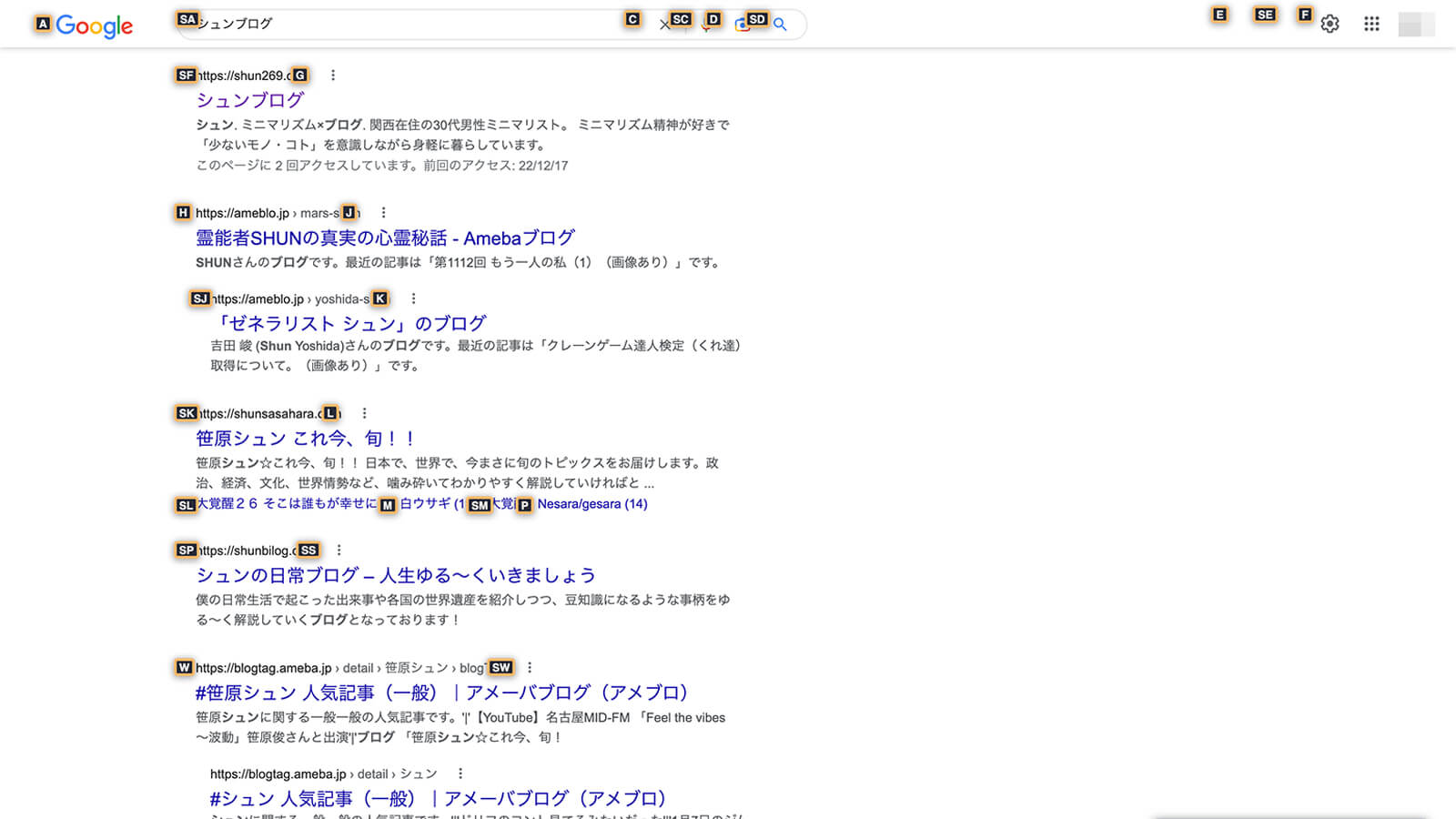
Task: Open three-dot menu for ameblo yoshida-s result
Action: (413, 298)
